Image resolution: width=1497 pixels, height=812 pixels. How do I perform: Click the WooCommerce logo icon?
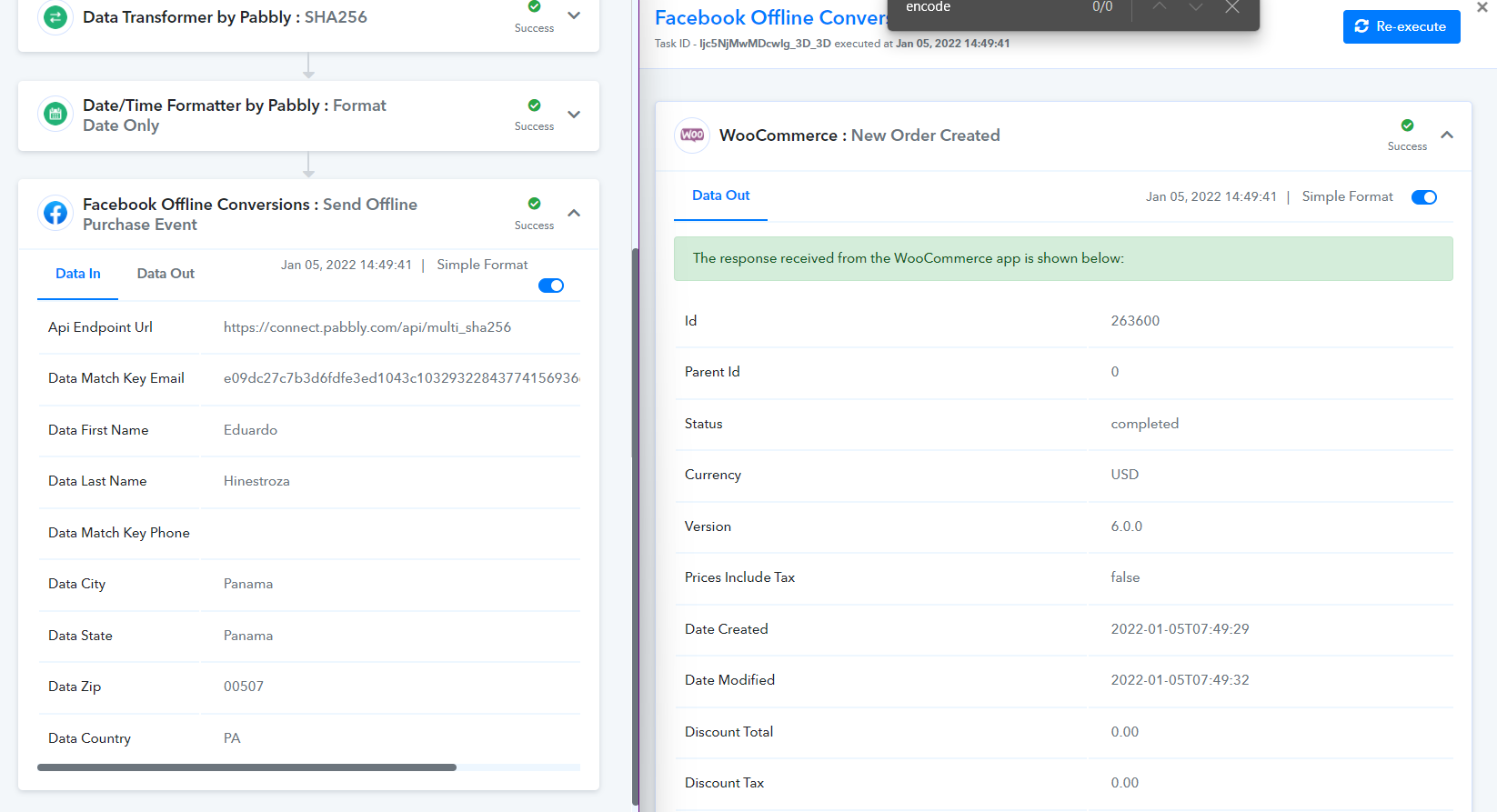point(692,135)
